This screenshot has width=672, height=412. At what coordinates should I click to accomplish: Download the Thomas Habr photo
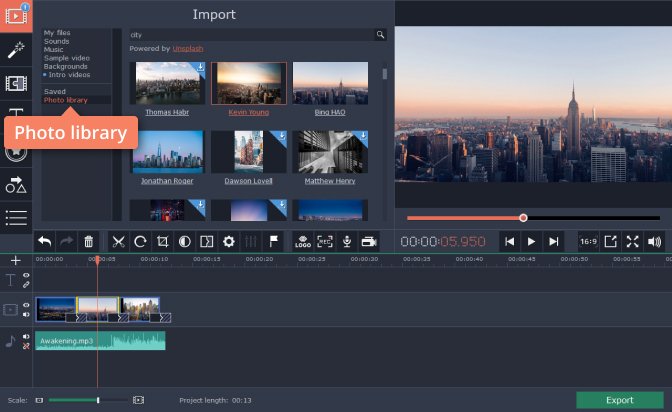point(200,67)
